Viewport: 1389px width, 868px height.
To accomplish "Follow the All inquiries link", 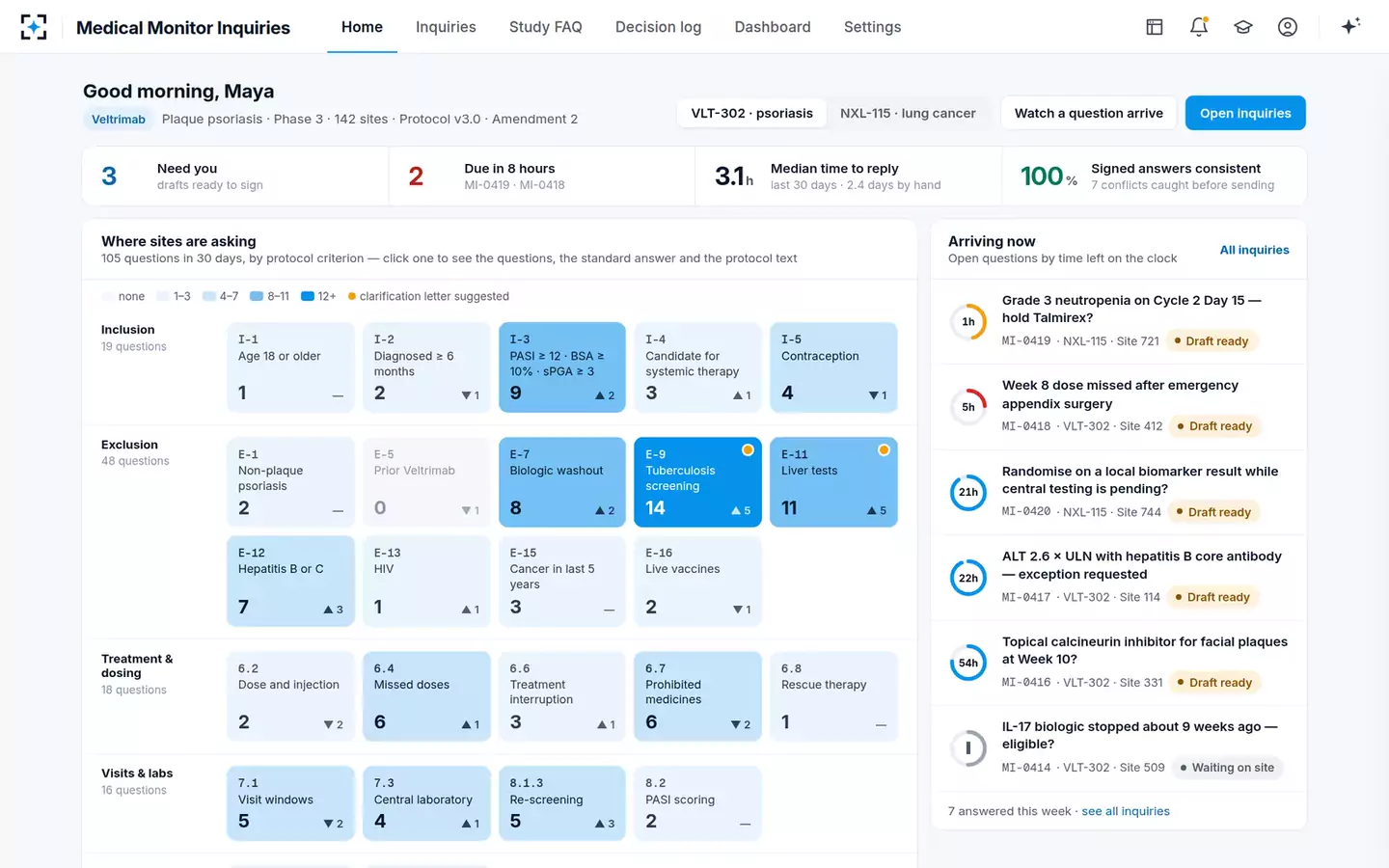I will point(1254,250).
